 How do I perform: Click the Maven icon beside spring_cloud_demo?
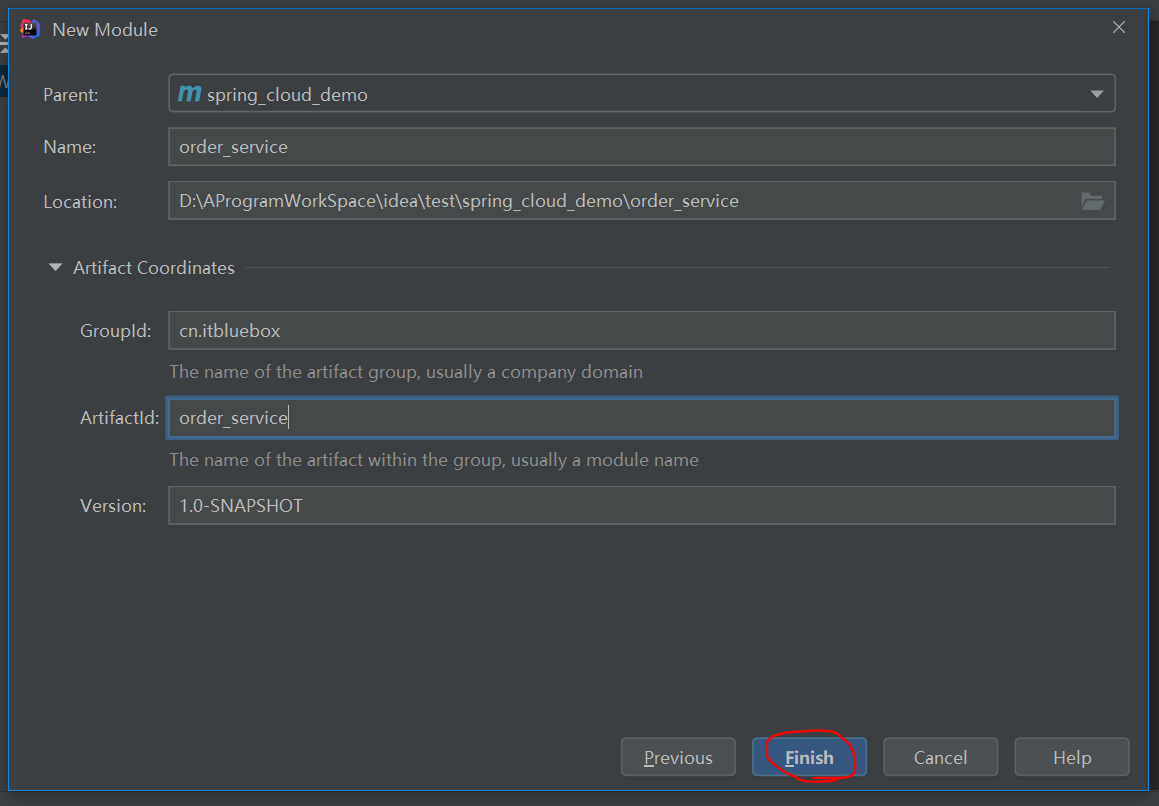[189, 95]
